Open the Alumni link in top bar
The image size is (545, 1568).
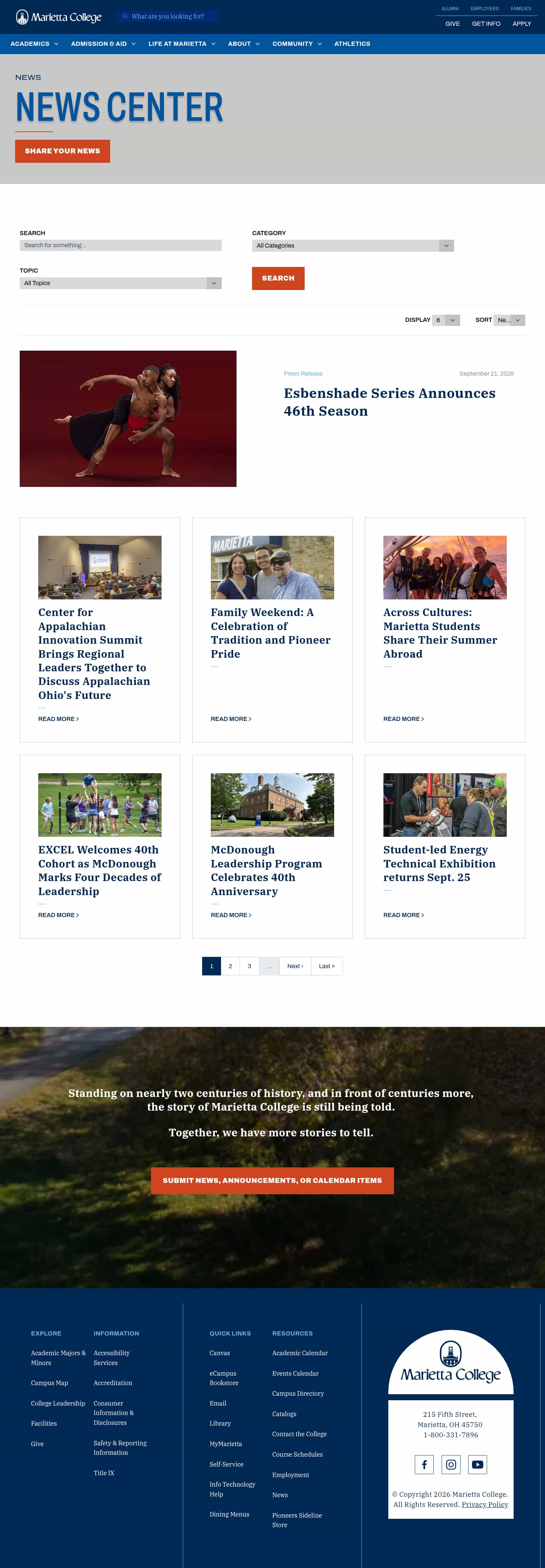coord(450,9)
